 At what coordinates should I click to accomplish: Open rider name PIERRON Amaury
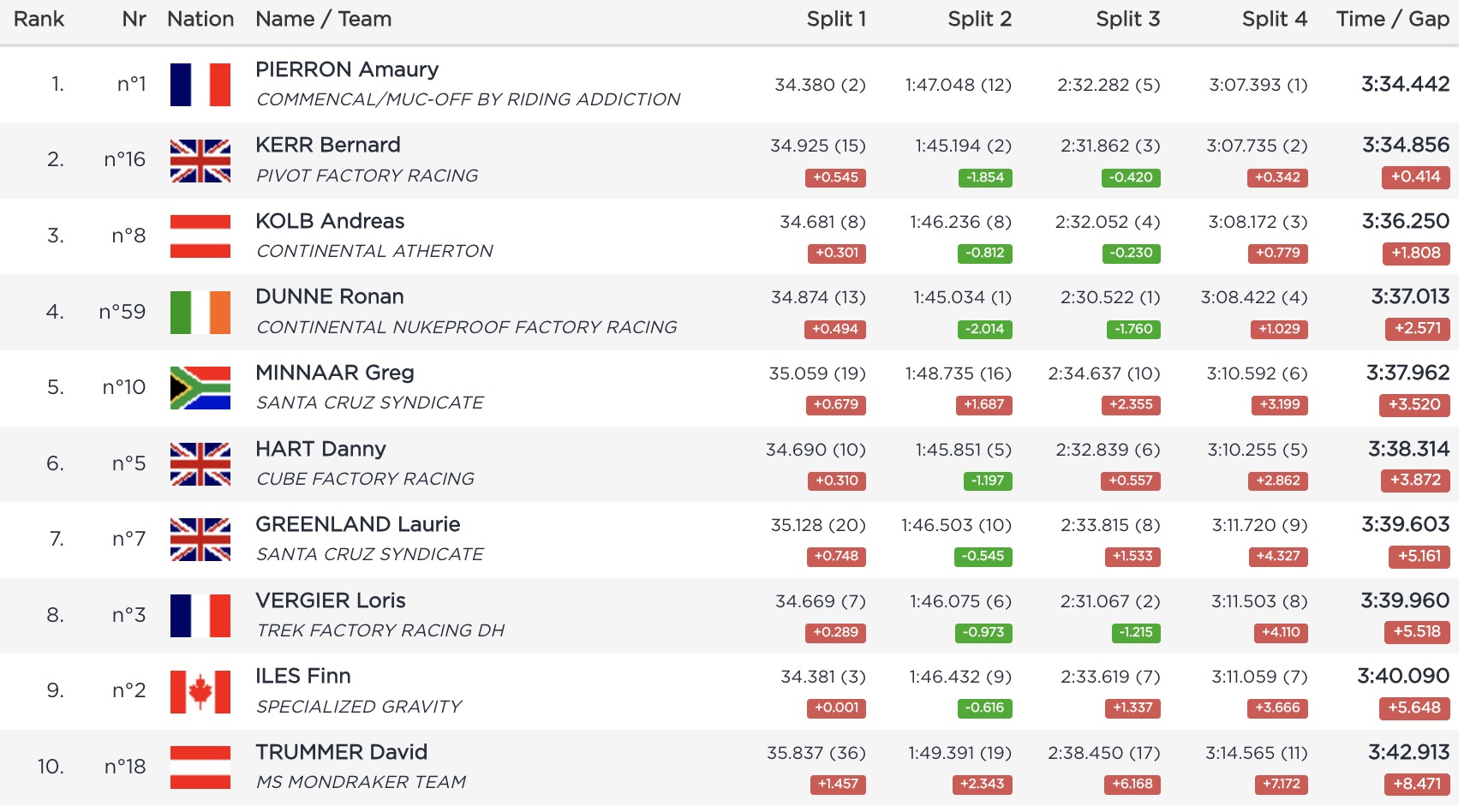click(347, 69)
